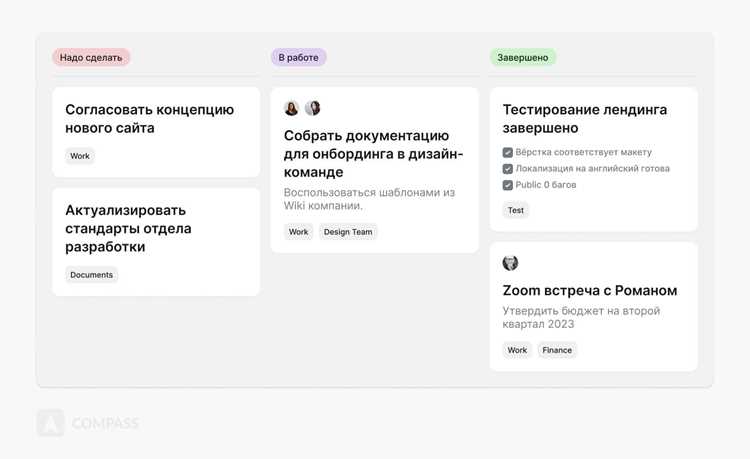The height and width of the screenshot is (459, 750).
Task: Click the Локализация на английский готова text
Action: point(593,169)
